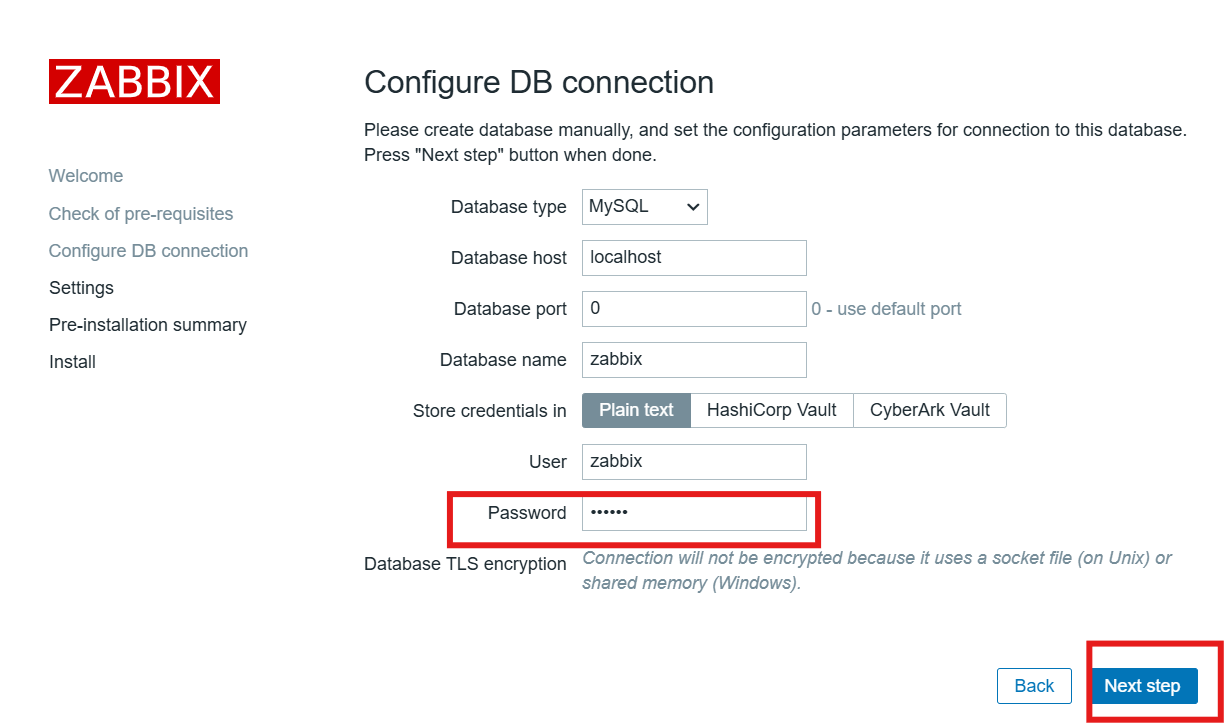This screenshot has height=727, width=1231.
Task: Click the ZABBIX logo
Action: point(134,82)
